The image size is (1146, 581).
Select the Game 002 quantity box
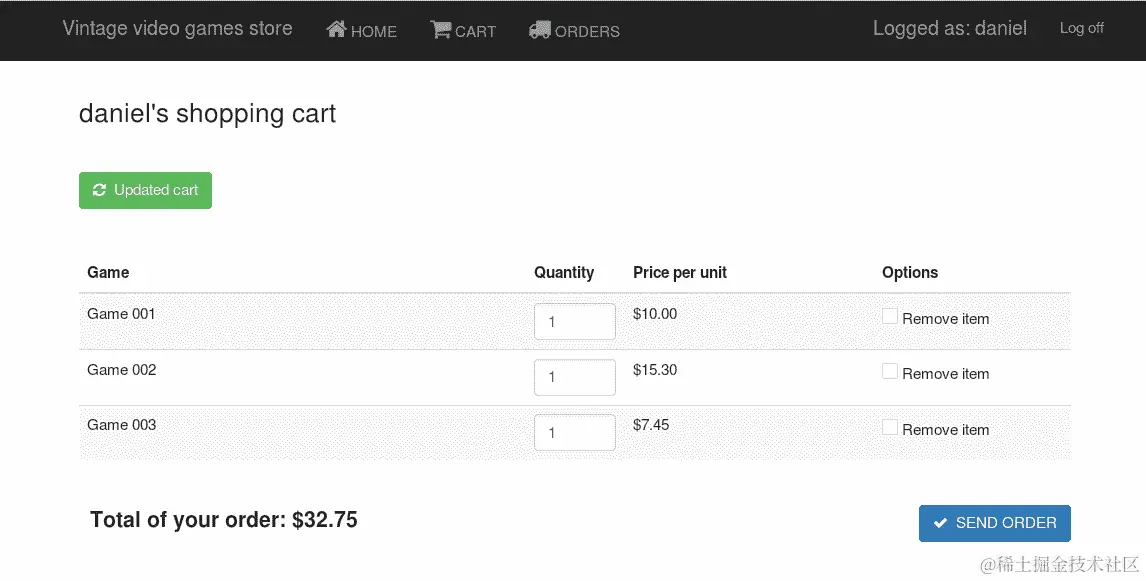click(574, 377)
